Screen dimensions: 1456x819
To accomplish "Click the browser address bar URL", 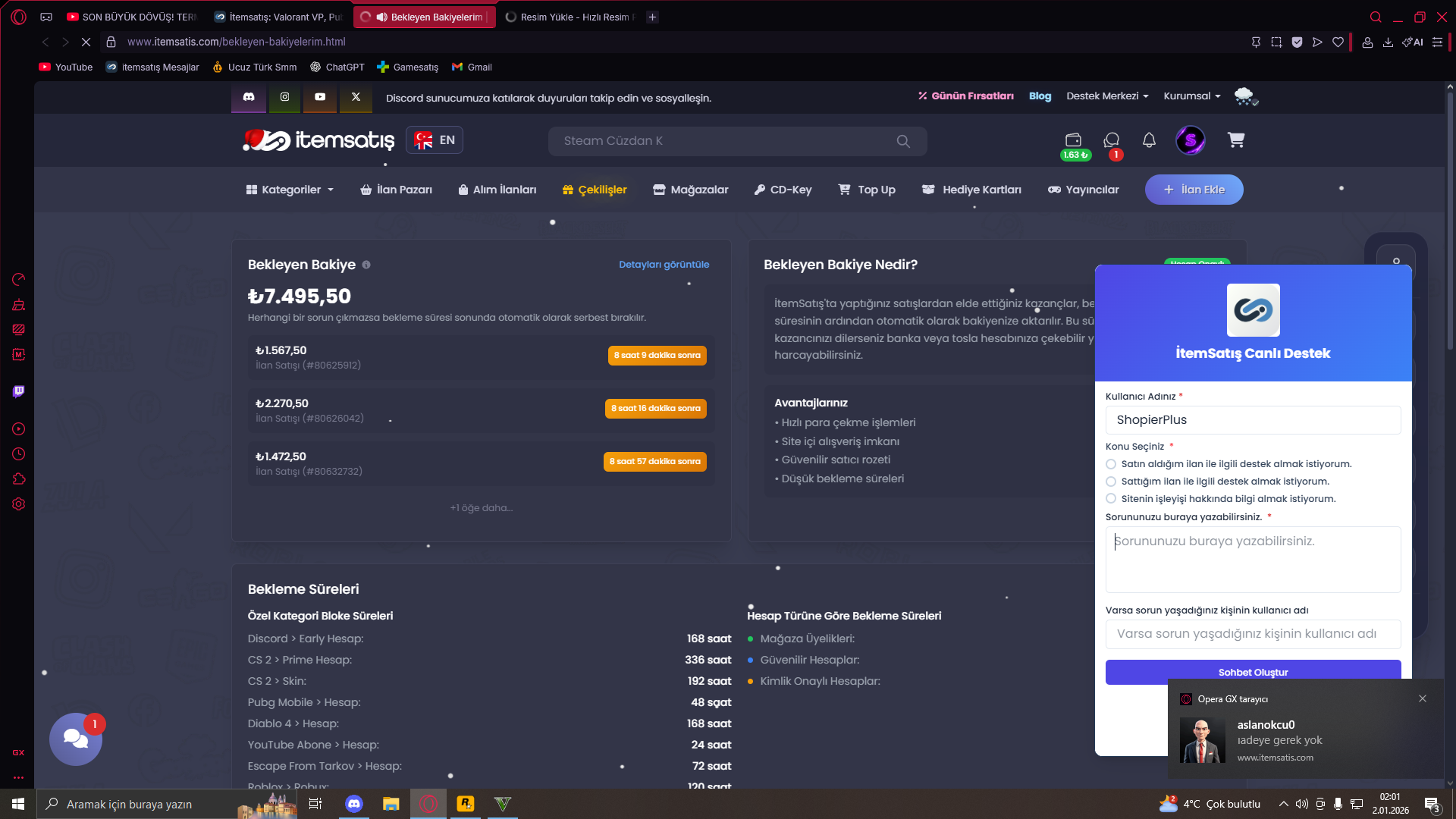I will [x=237, y=42].
